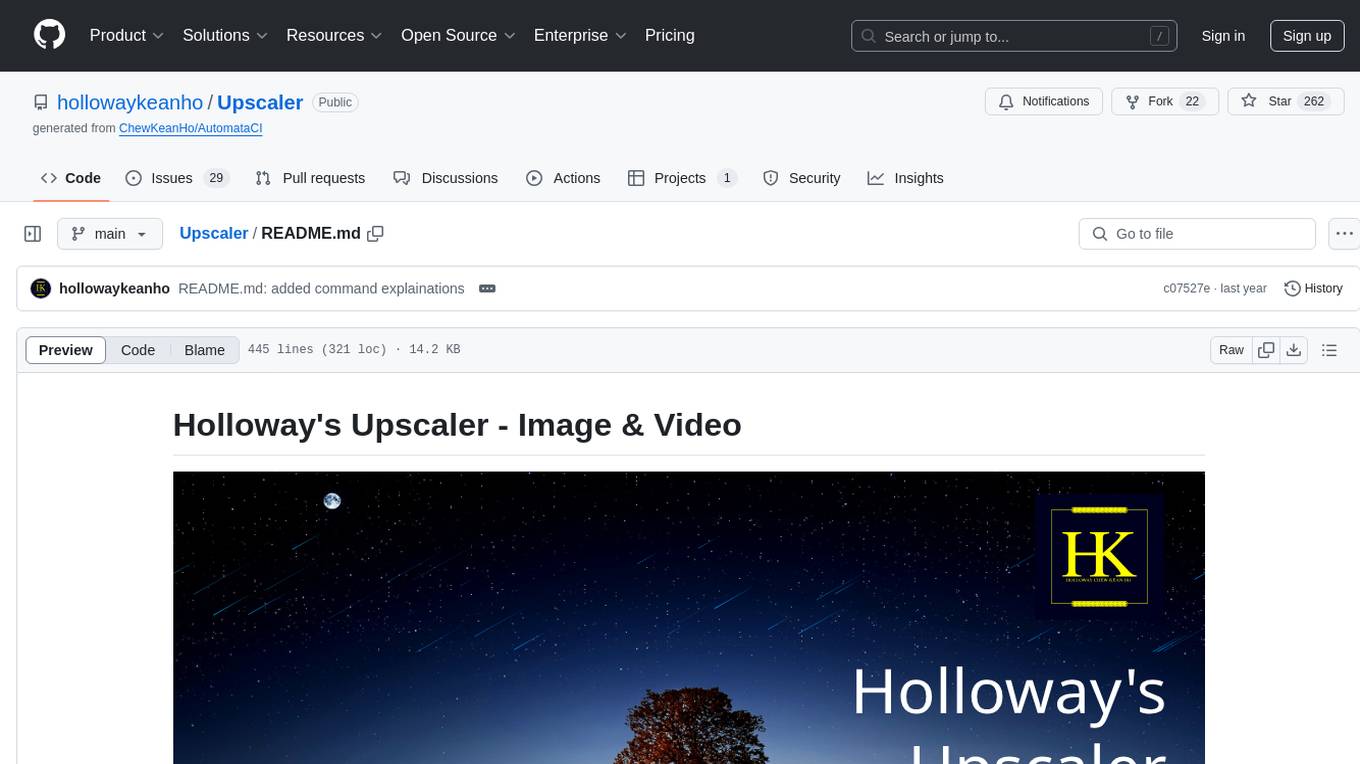1360x764 pixels.
Task: Click the Sign up button
Action: 1307,36
